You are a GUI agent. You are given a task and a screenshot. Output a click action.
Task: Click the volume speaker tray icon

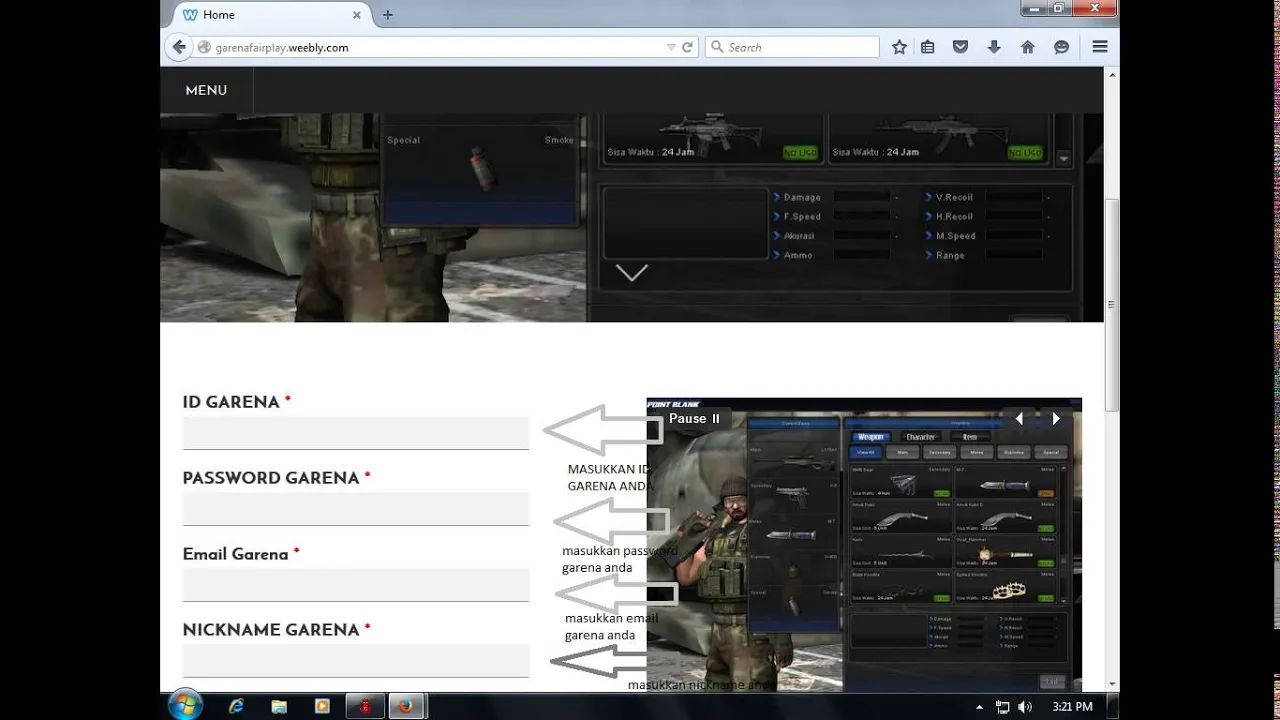(x=1025, y=707)
